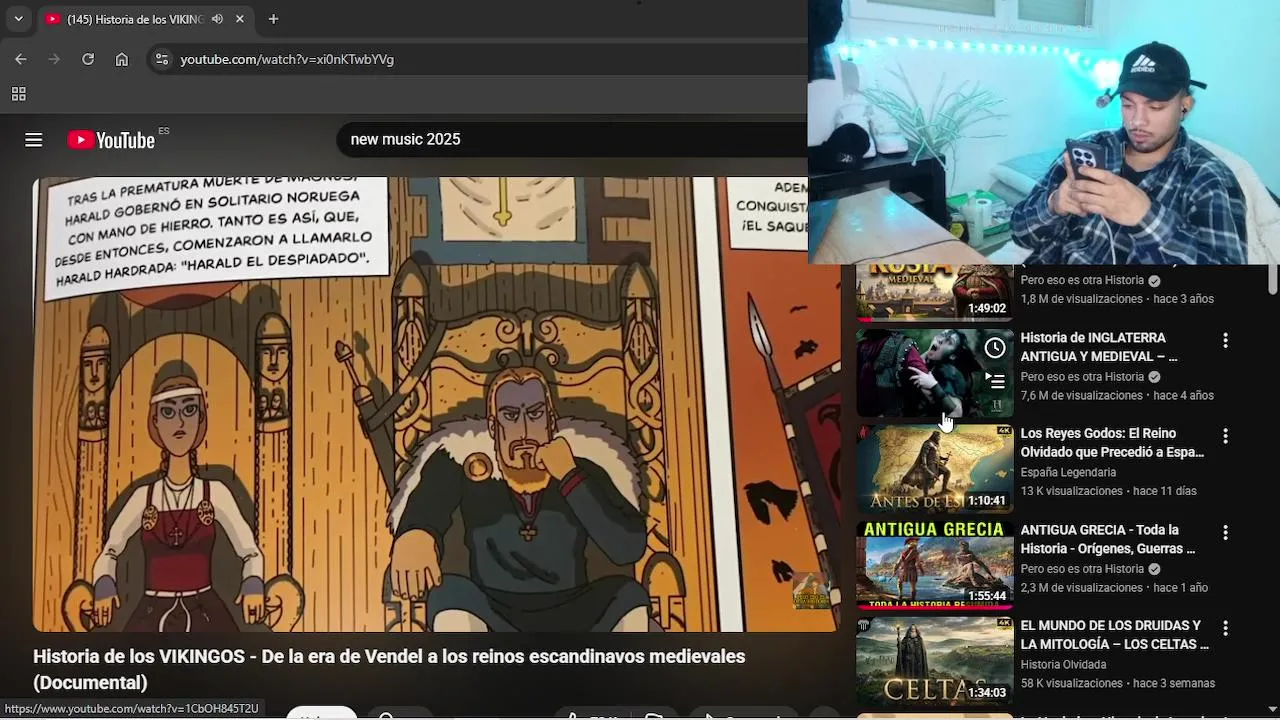Reload the YouTube page
This screenshot has width=1280, height=720.
[88, 59]
